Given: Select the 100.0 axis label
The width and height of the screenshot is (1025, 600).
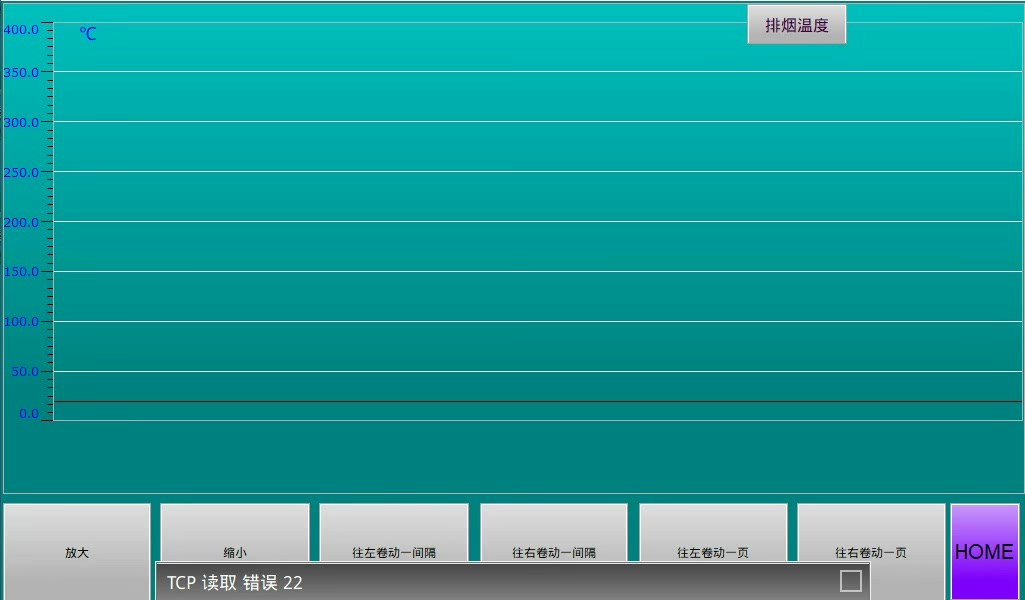Looking at the screenshot, I should 21,322.
